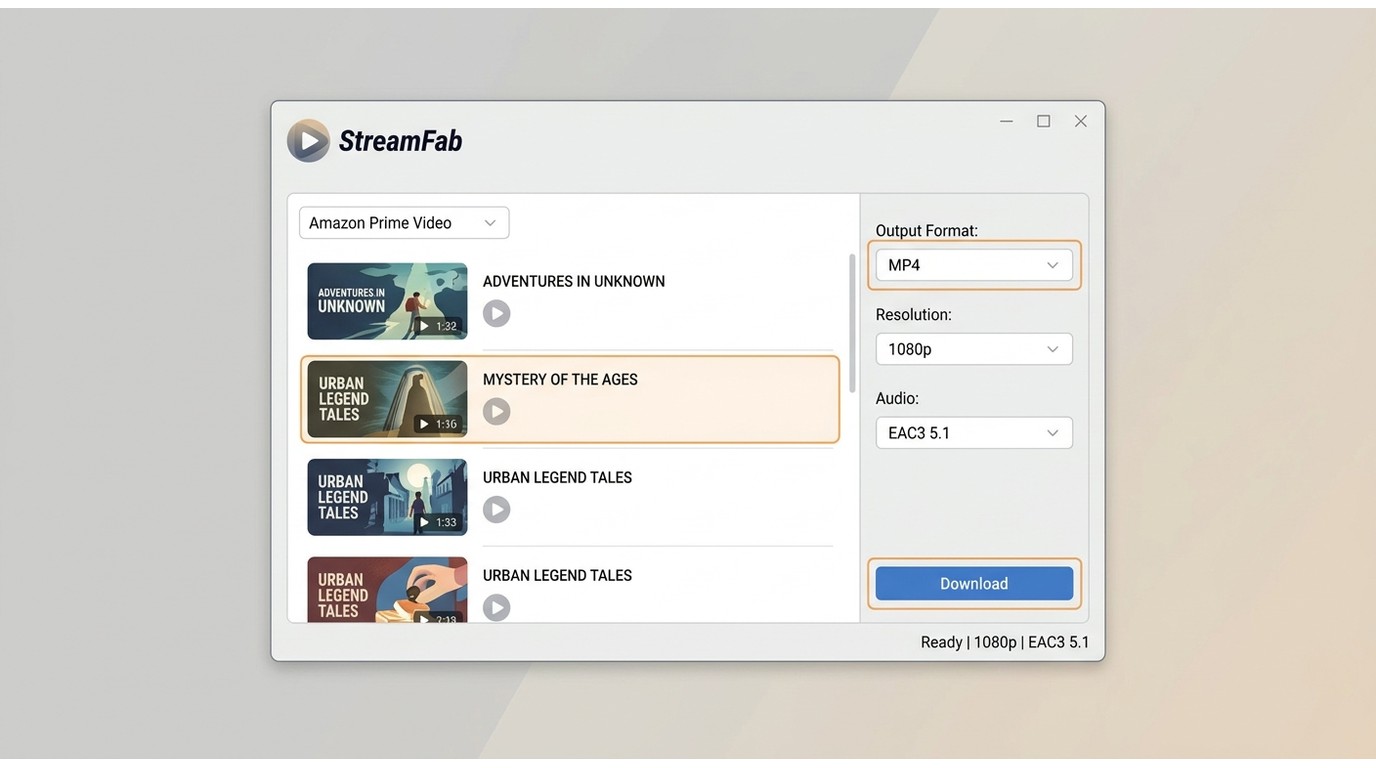Screen dimensions: 1376x768
Task: Click the 1:33 duration badge
Action: (438, 522)
